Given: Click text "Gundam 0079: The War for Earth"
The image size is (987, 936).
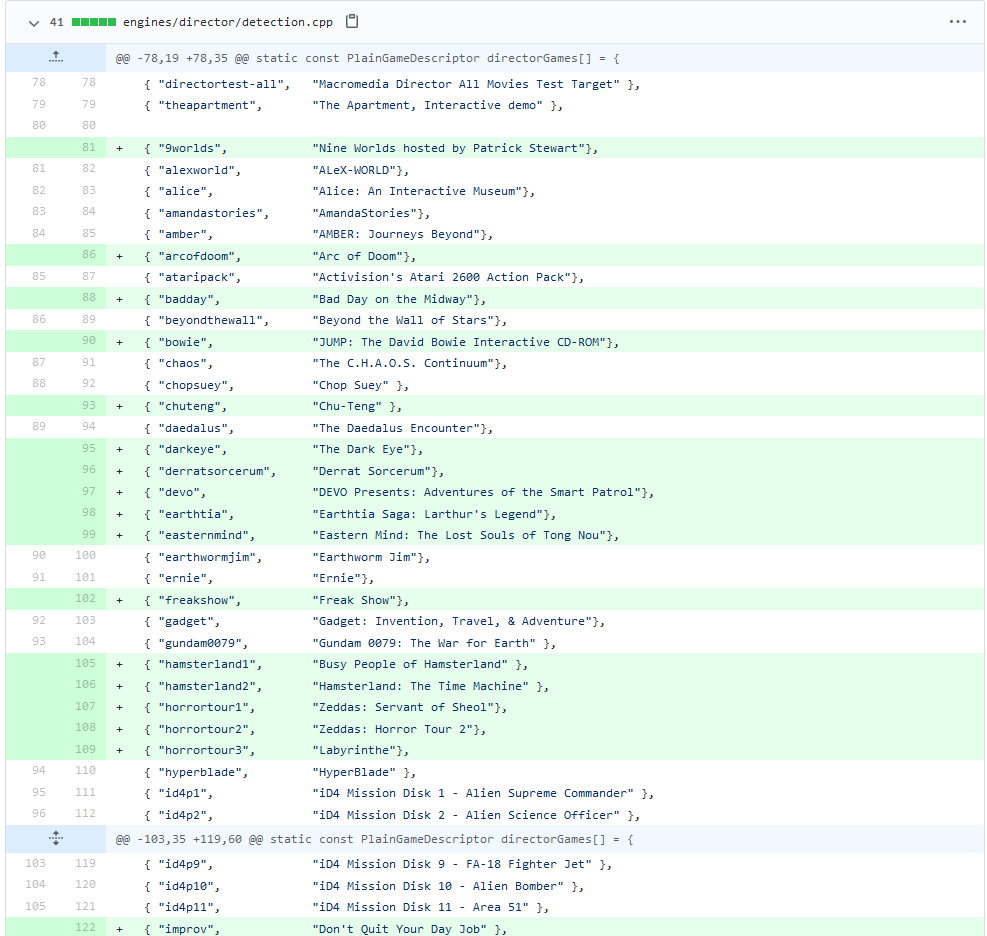Looking at the screenshot, I should (424, 643).
